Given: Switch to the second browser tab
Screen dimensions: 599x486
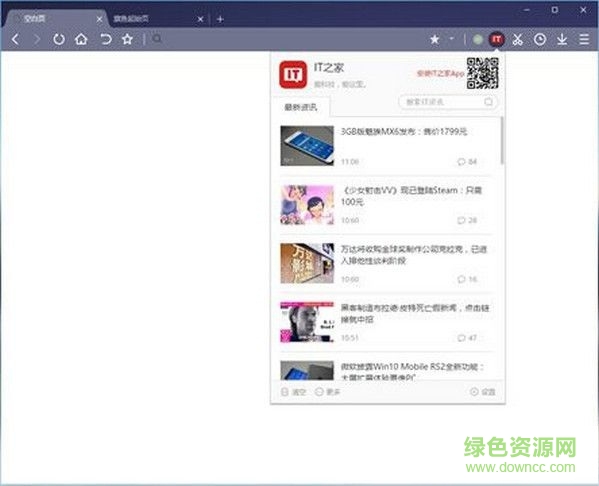Looking at the screenshot, I should 157,18.
